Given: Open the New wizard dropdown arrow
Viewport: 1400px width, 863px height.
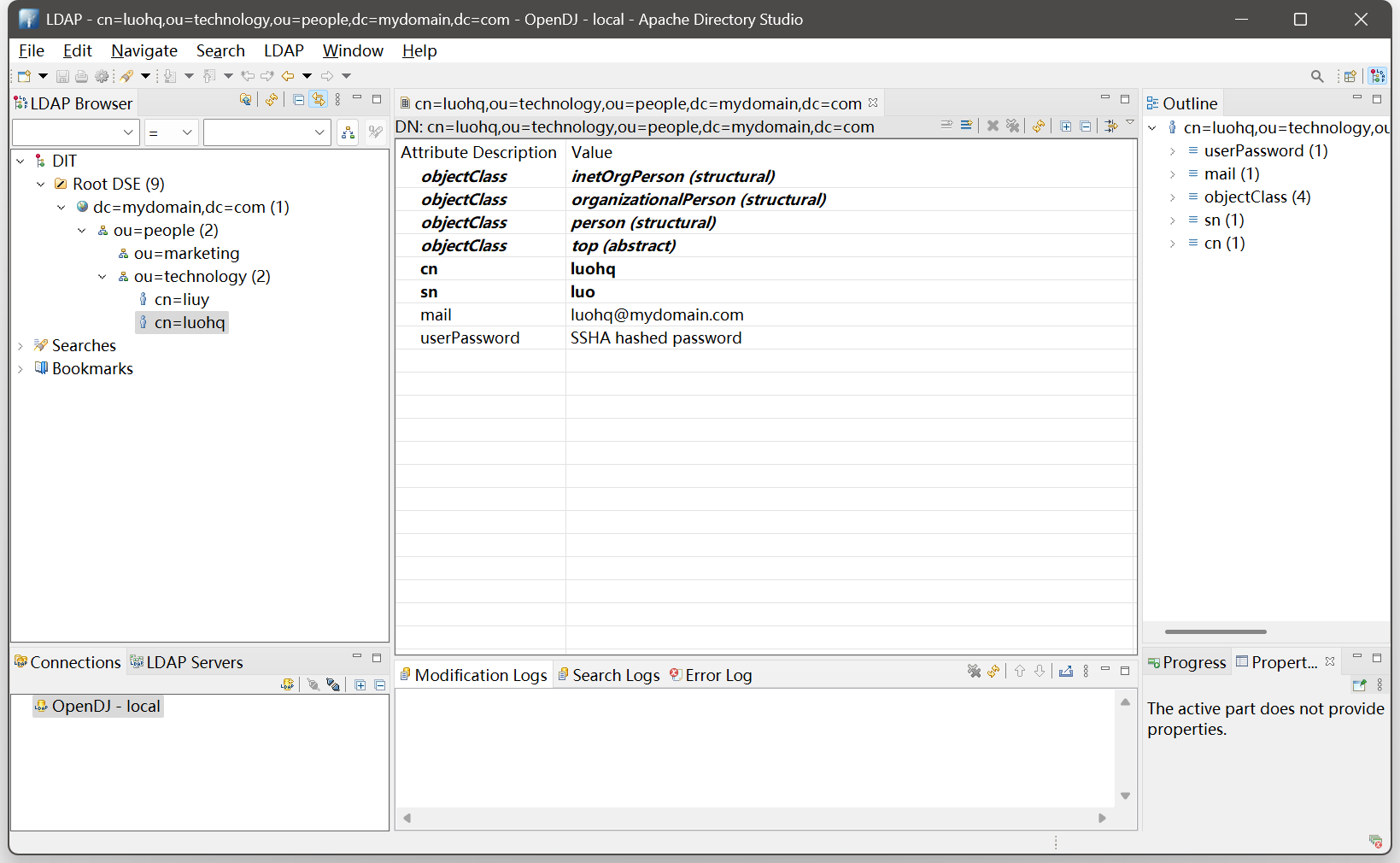Looking at the screenshot, I should (x=43, y=76).
